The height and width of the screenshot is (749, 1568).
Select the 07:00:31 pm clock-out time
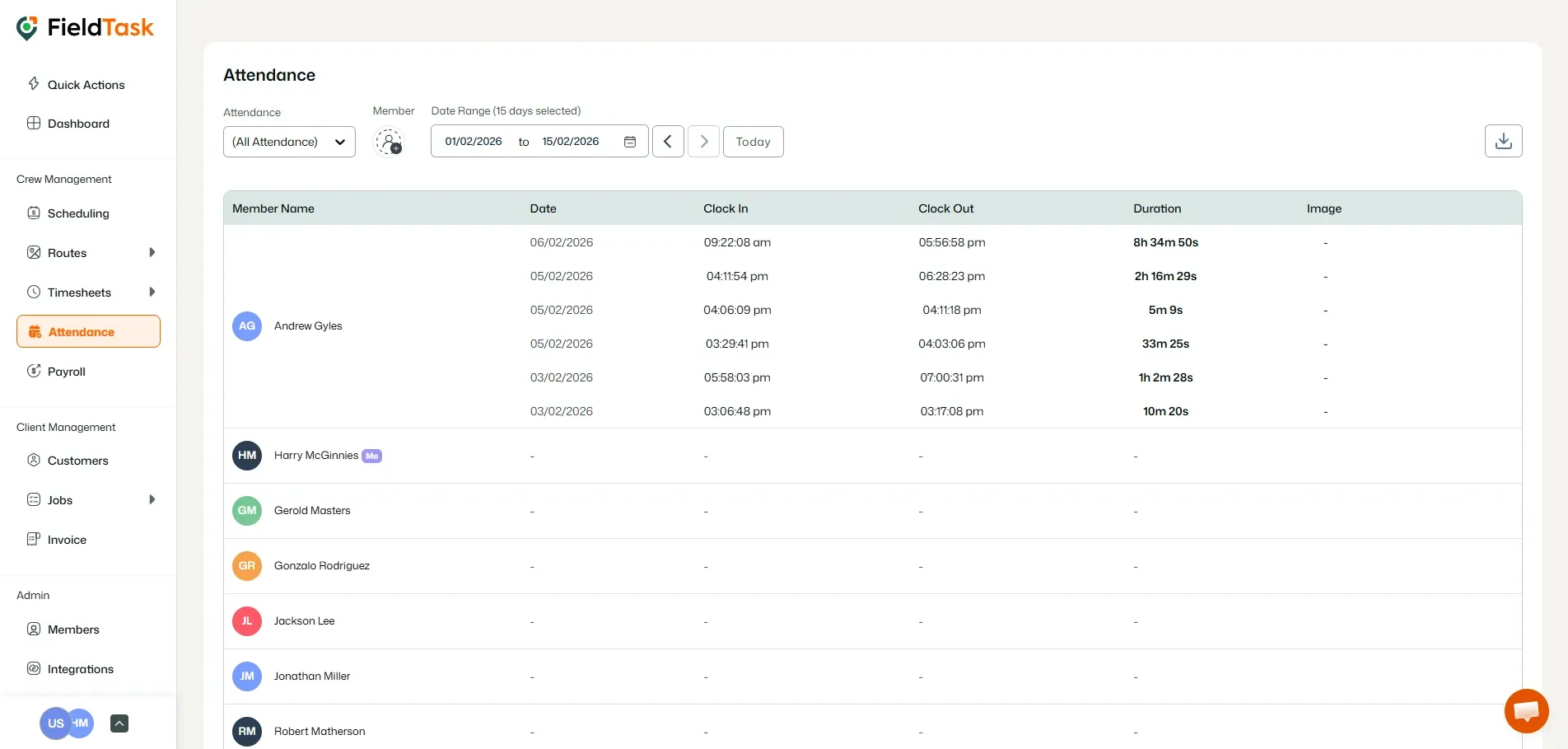point(952,377)
